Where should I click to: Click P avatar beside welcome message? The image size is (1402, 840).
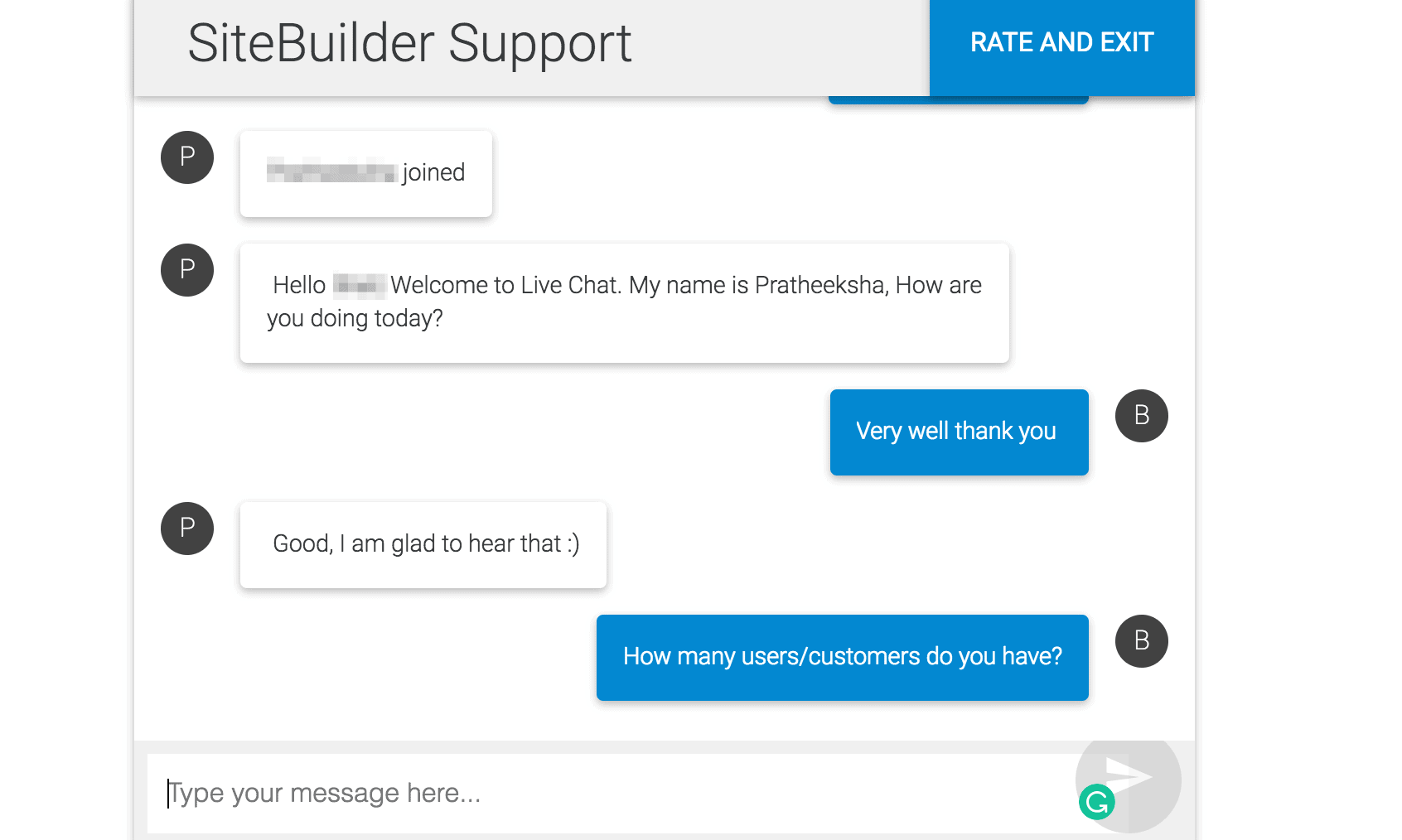187,270
